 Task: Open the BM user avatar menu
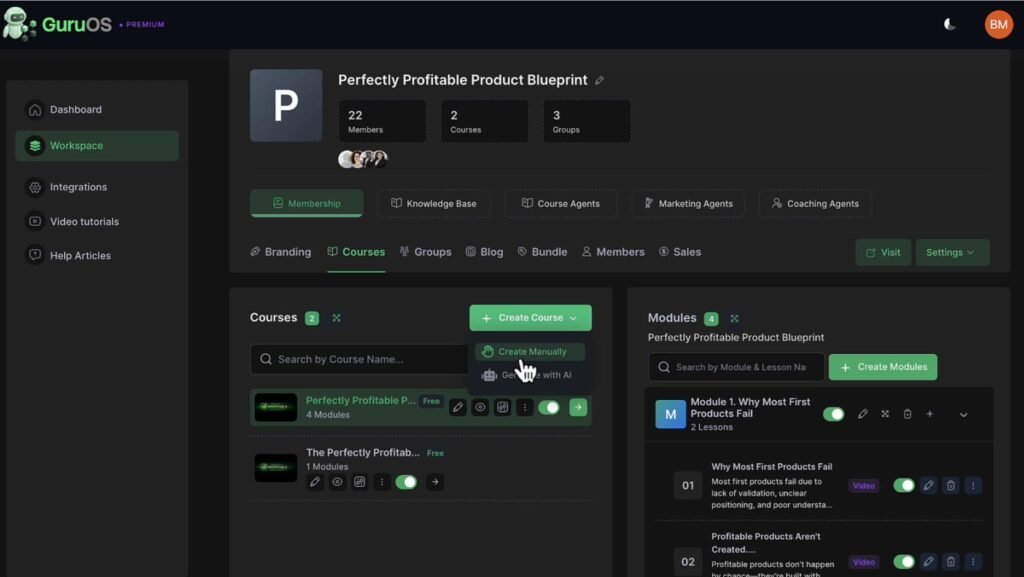998,25
